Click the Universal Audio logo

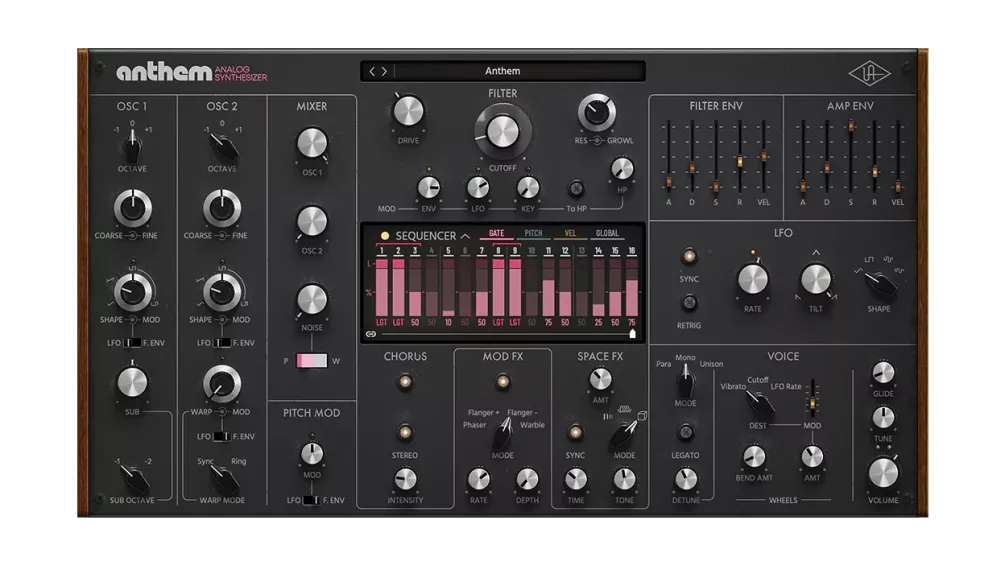click(x=866, y=73)
